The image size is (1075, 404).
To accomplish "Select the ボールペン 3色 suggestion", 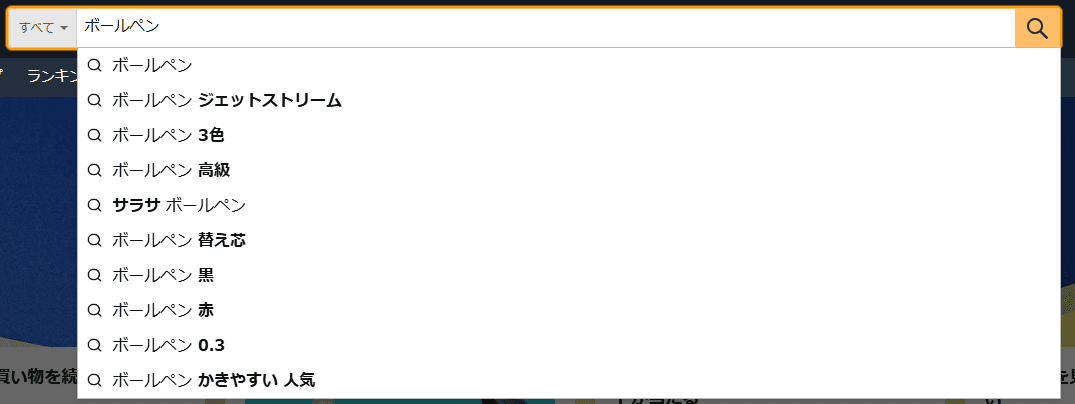I will [x=569, y=136].
